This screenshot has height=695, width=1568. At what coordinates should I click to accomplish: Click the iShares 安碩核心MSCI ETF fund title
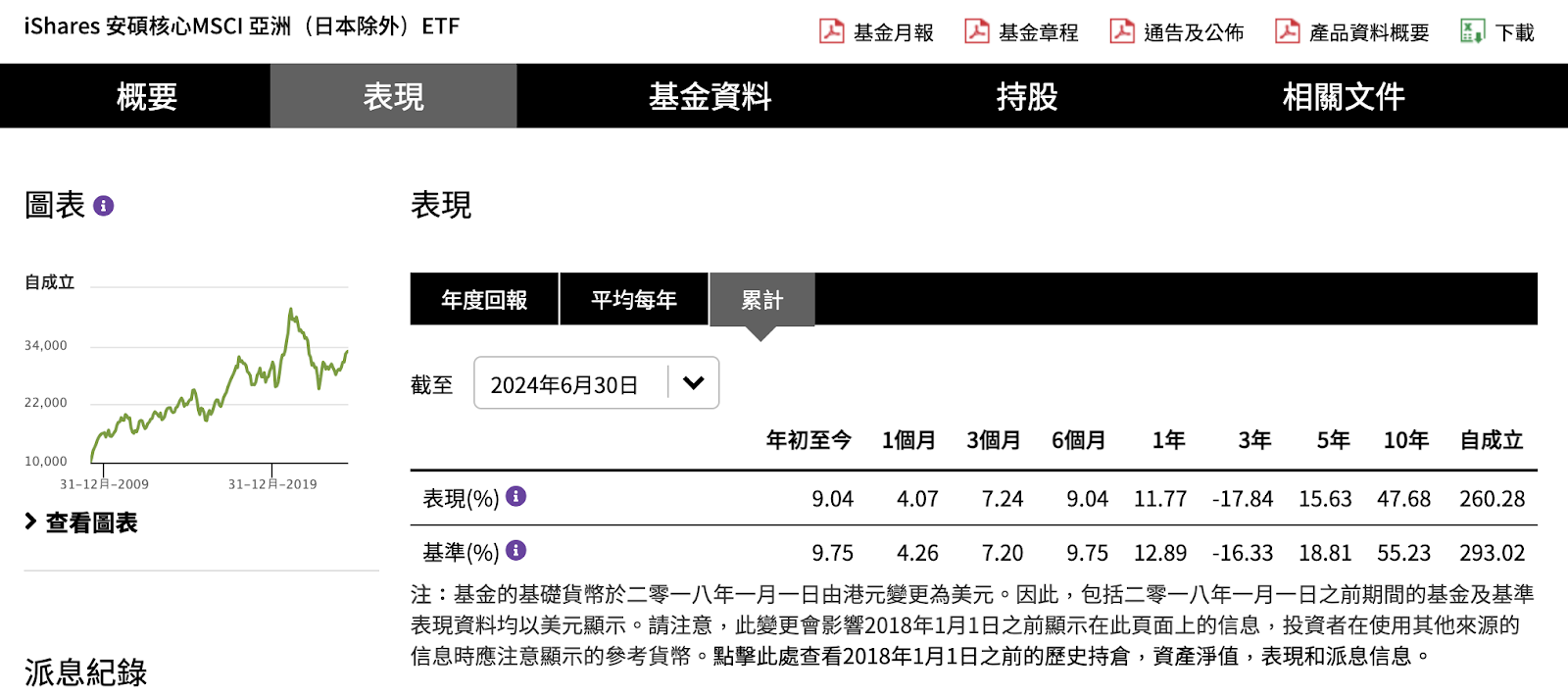[x=241, y=26]
